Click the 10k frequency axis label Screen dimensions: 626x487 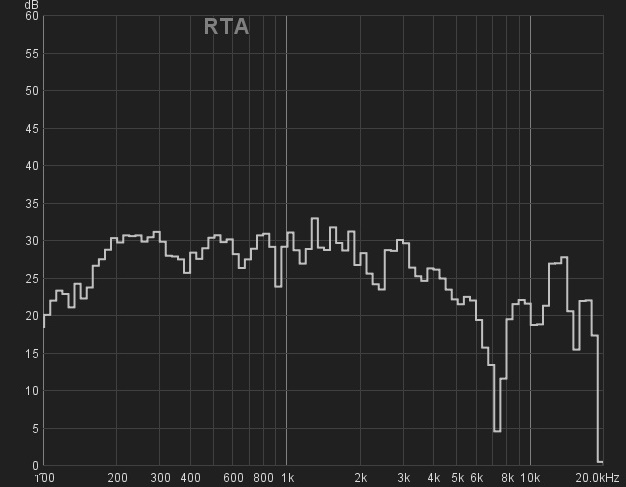pyautogui.click(x=530, y=478)
